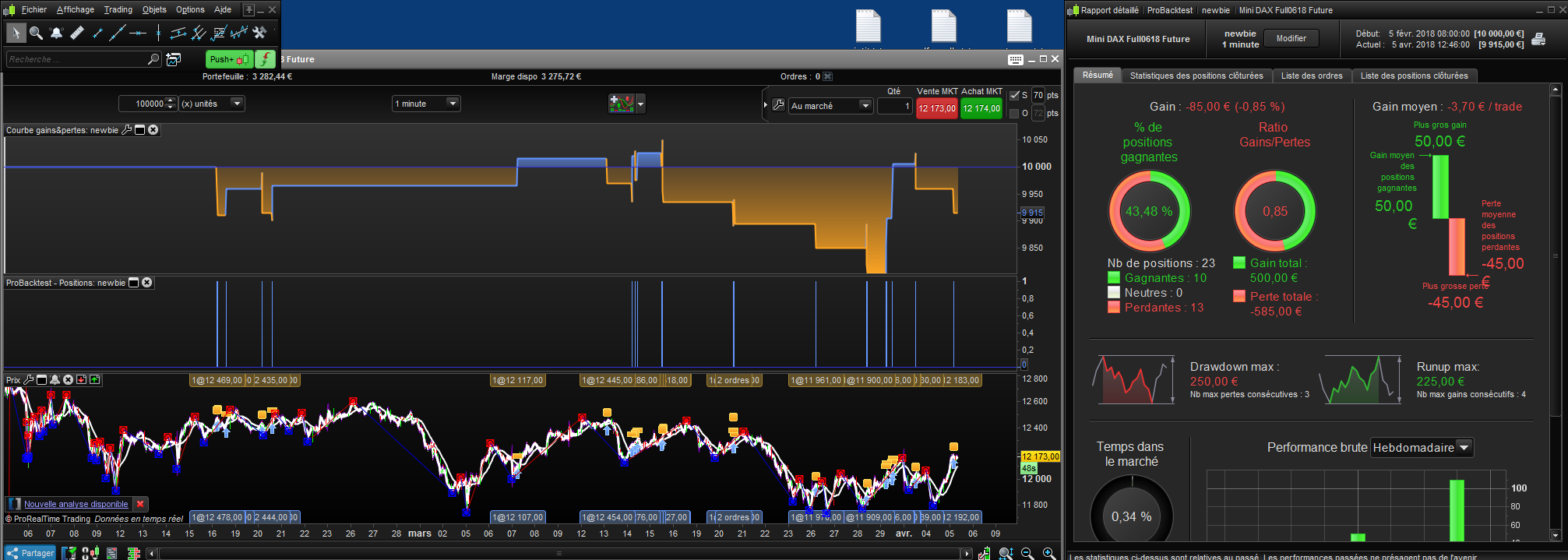Click the alert bell tool icon
The width and height of the screenshot is (1568, 560).
coord(56,33)
